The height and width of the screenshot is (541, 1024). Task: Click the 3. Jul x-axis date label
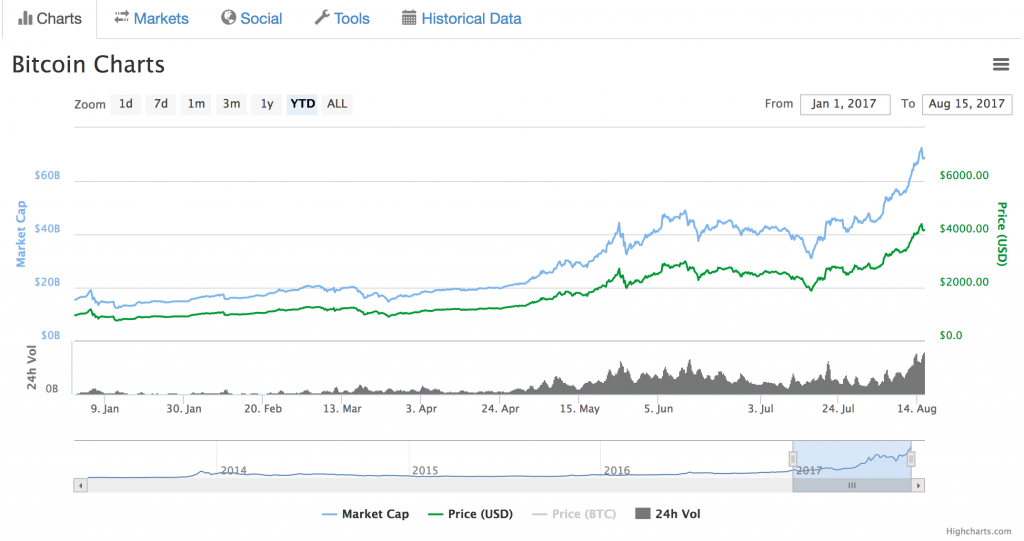point(760,408)
